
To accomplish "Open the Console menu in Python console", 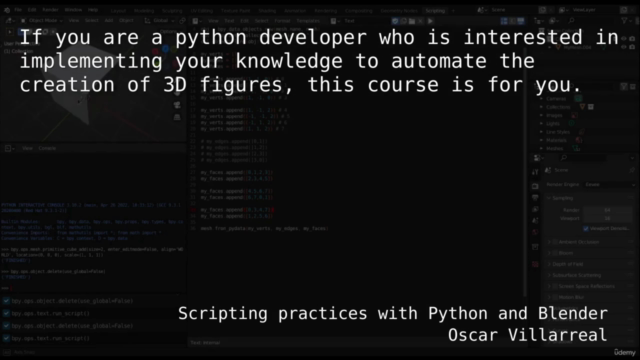I will (47, 148).
